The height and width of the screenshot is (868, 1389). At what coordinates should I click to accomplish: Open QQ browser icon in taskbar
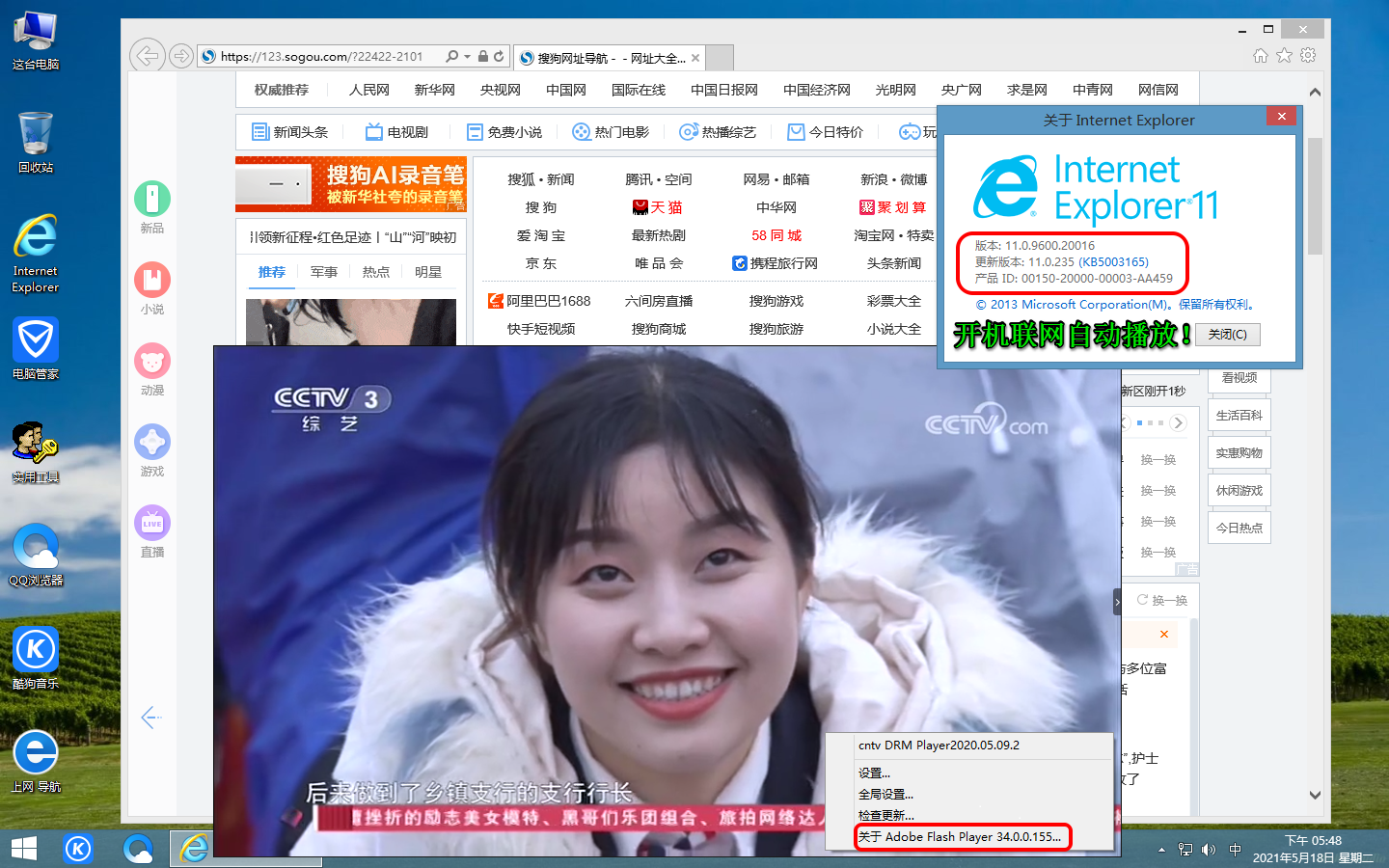pyautogui.click(x=138, y=849)
